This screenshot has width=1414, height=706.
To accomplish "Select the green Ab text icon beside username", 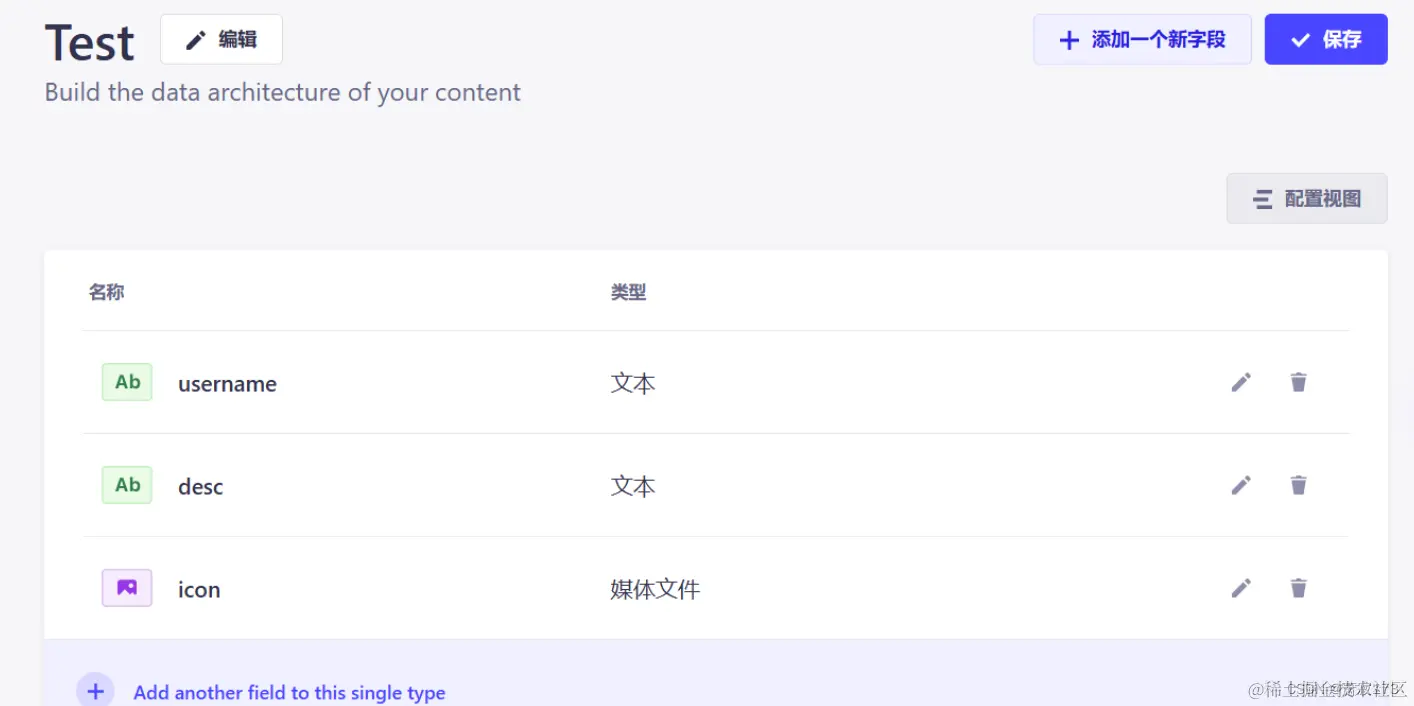I will point(126,381).
